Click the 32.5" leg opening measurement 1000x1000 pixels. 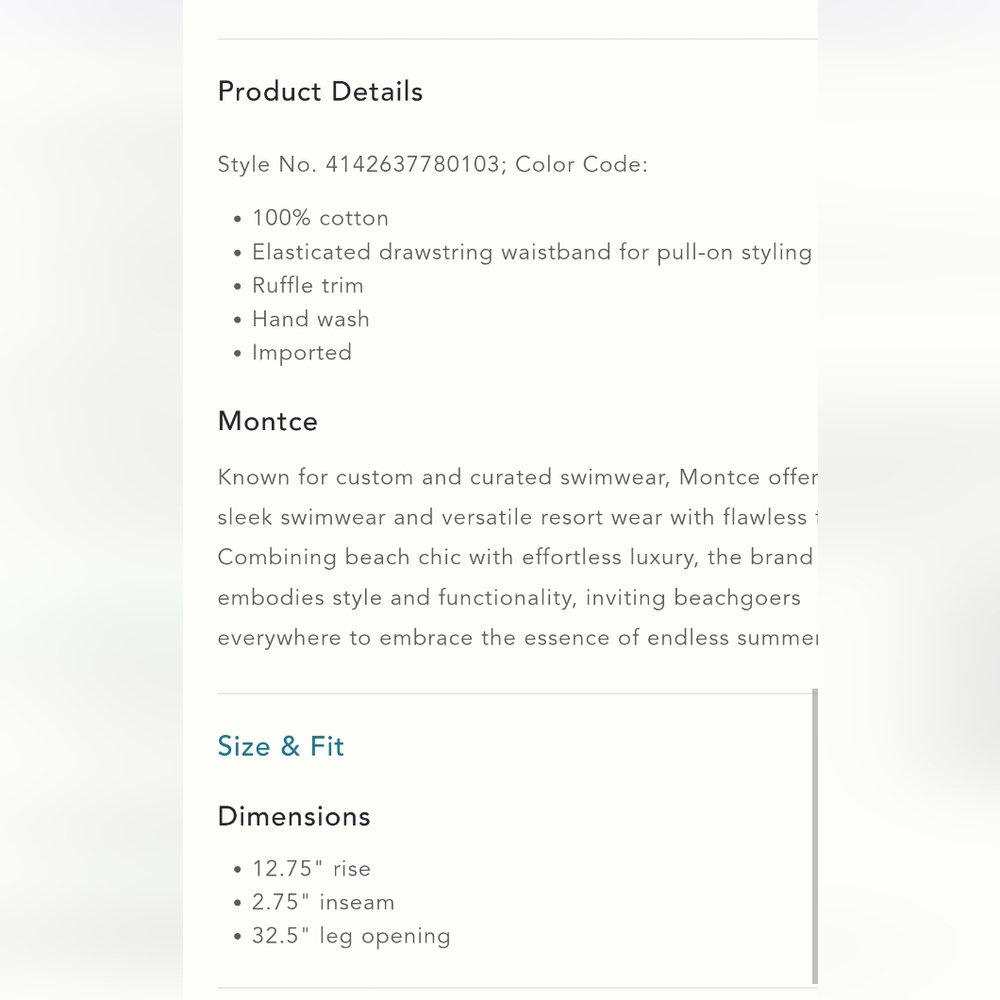351,936
